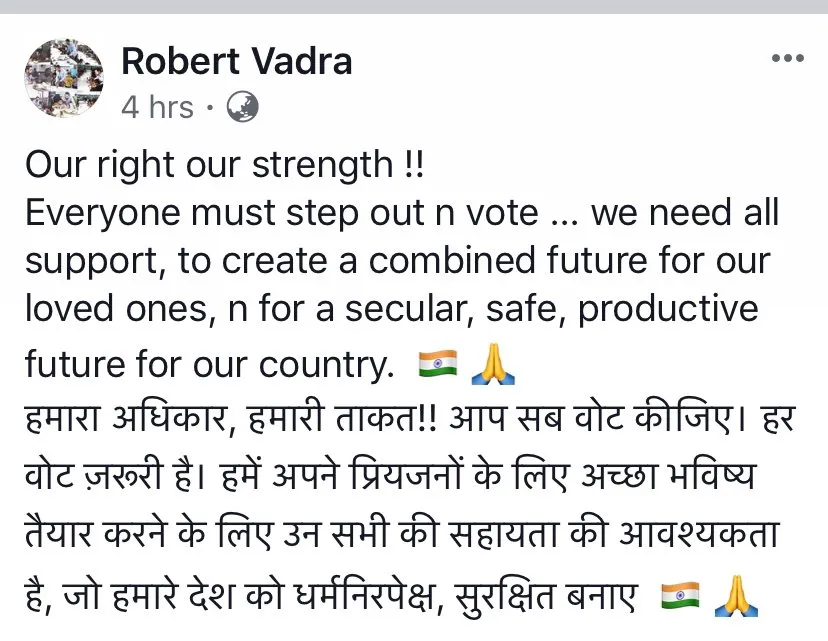Screen dimensions: 828x641
Task: Click the line 'Our right our strength !!'
Action: pos(224,165)
